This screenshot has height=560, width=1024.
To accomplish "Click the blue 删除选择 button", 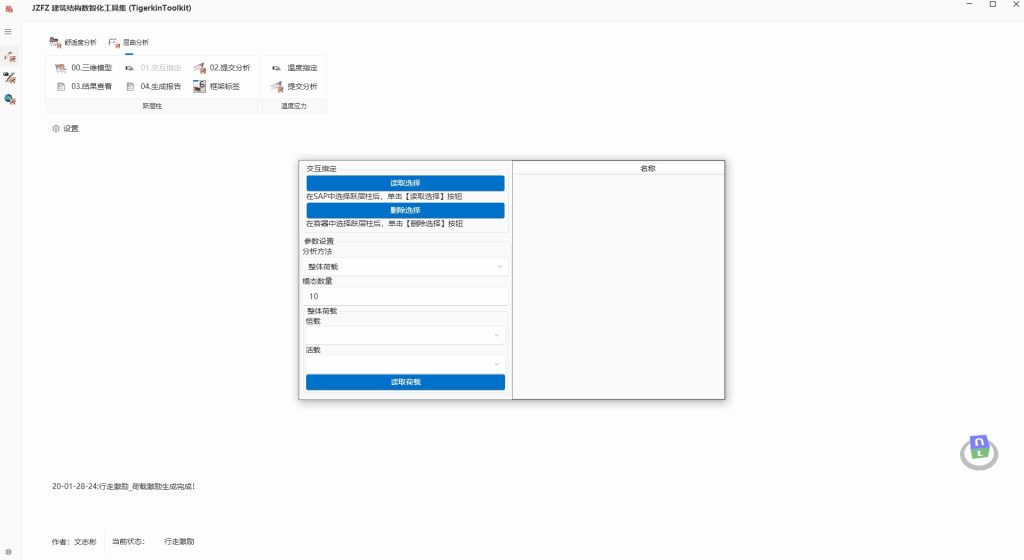I will click(x=405, y=210).
